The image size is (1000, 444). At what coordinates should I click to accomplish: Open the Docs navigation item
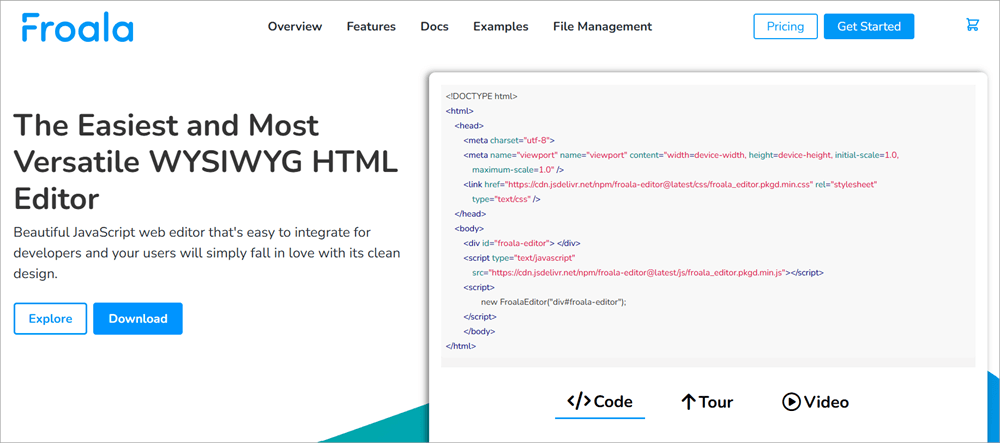tap(434, 27)
